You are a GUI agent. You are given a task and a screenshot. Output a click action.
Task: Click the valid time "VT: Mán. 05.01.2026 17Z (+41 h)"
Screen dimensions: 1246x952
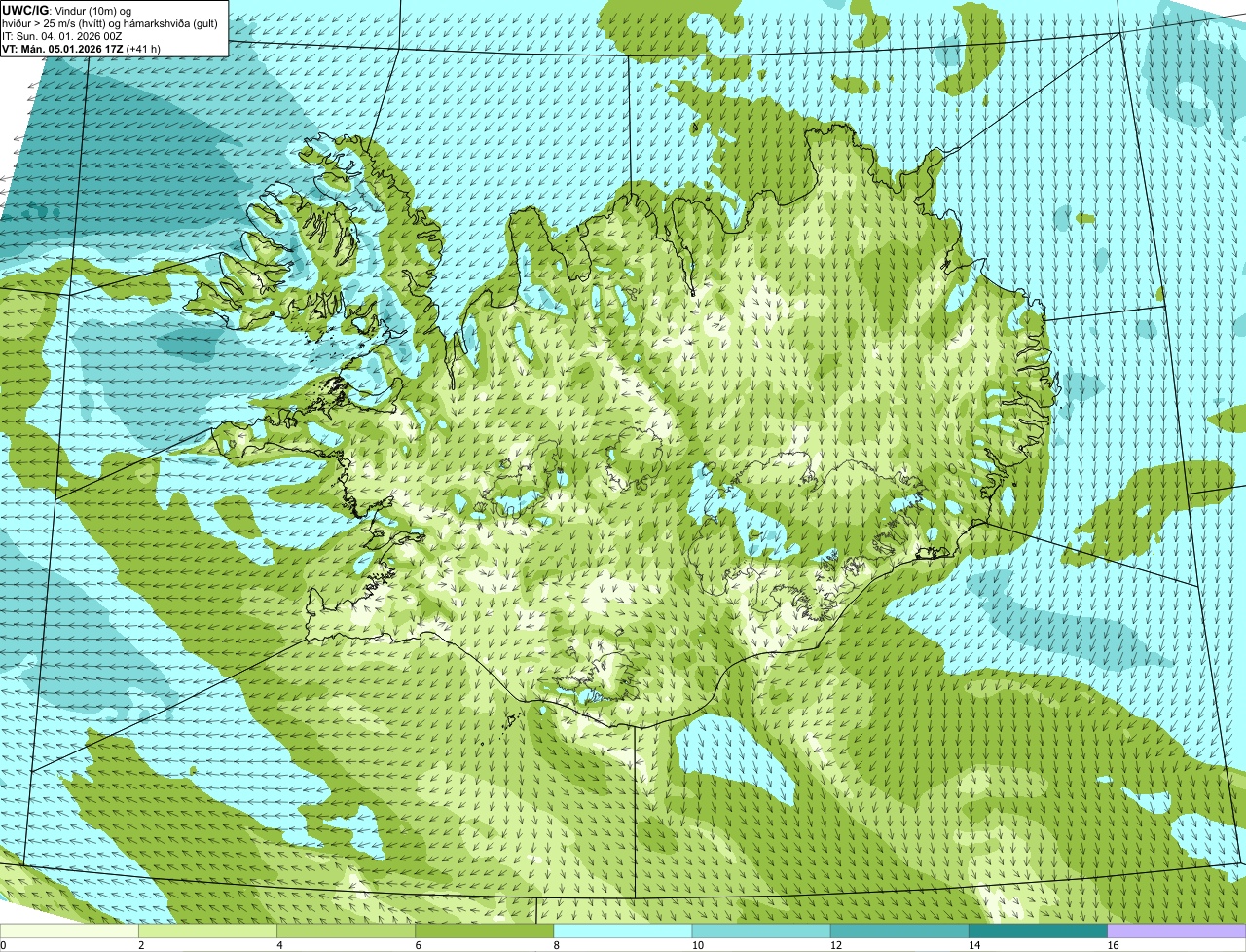[82, 48]
